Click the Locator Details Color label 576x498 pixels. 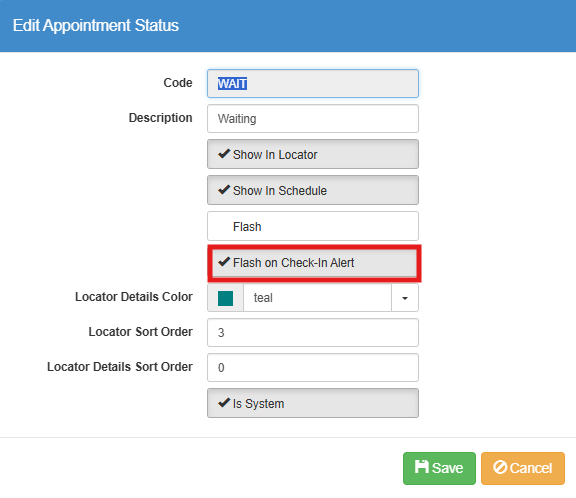(134, 297)
